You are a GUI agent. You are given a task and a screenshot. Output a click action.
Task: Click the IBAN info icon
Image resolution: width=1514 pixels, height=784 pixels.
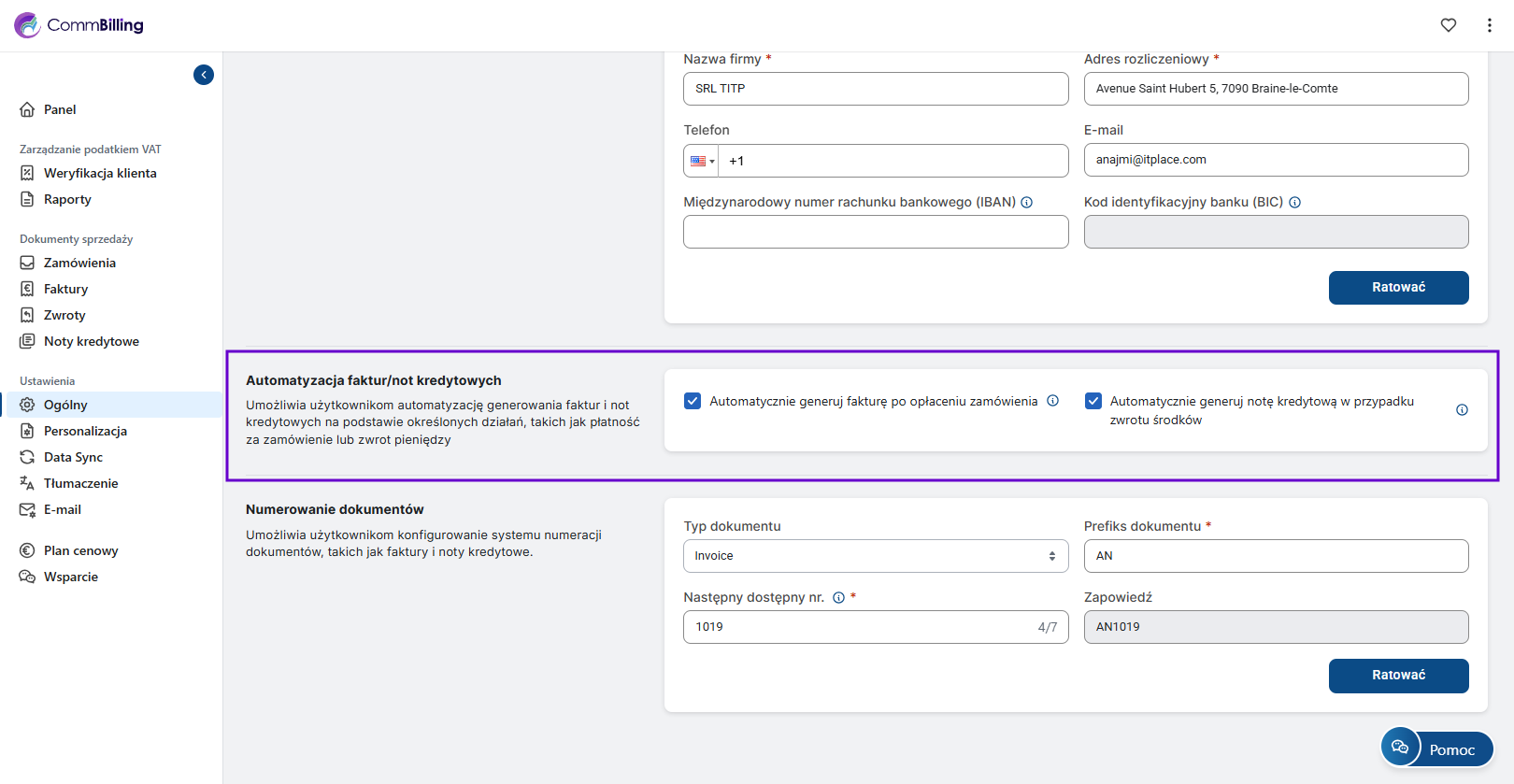(x=1026, y=203)
